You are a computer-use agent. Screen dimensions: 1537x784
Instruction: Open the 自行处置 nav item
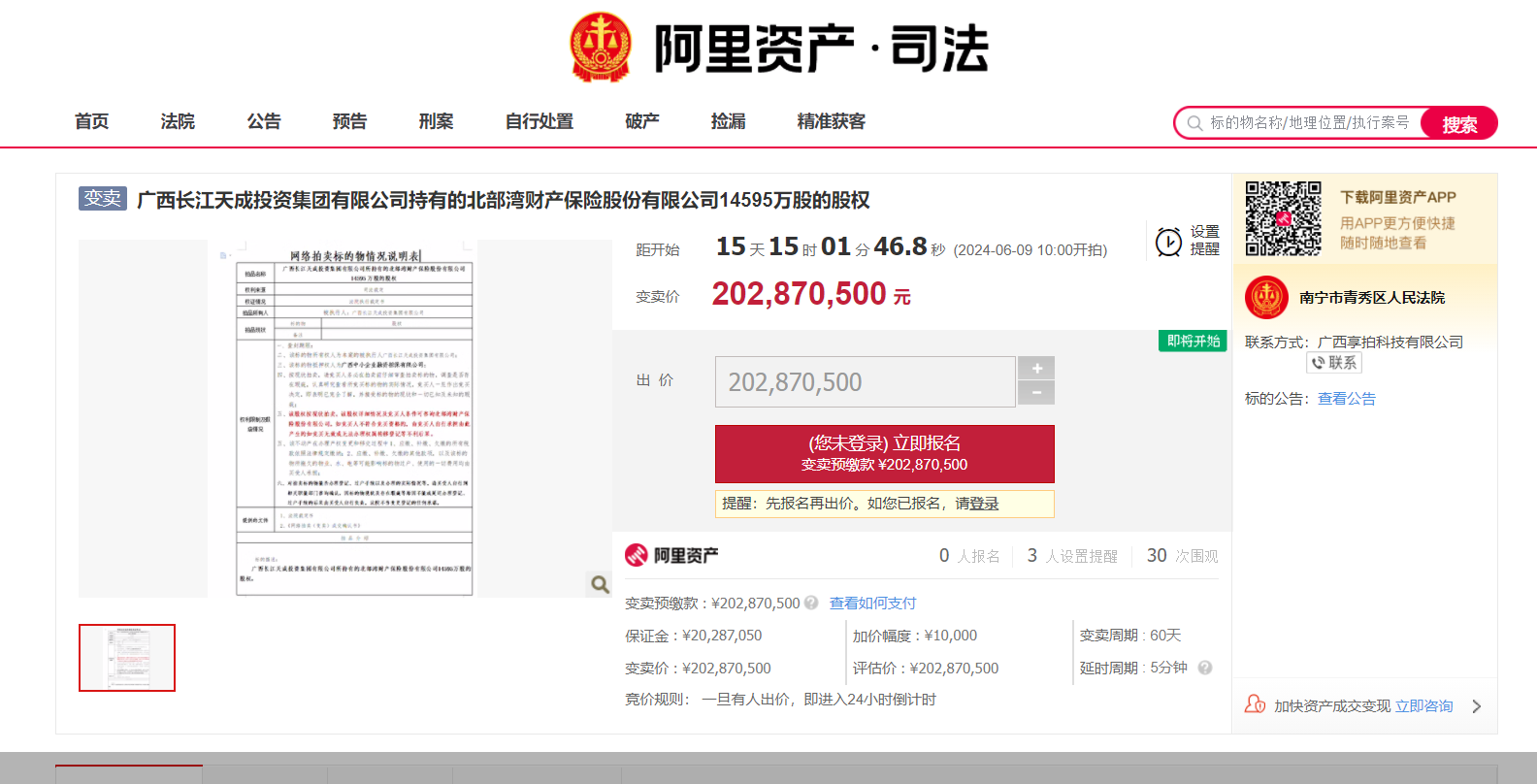540,121
